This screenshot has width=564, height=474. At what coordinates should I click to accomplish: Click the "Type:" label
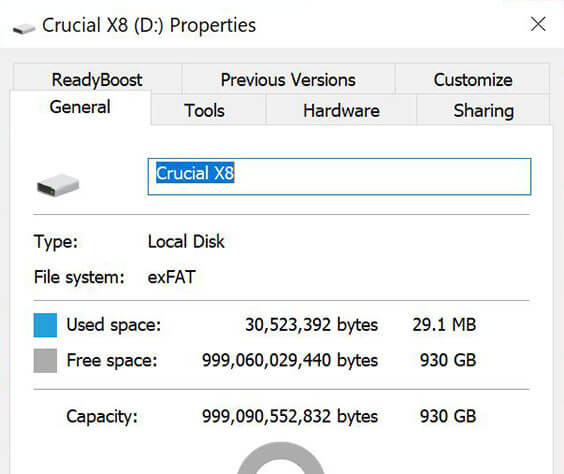[x=56, y=242]
